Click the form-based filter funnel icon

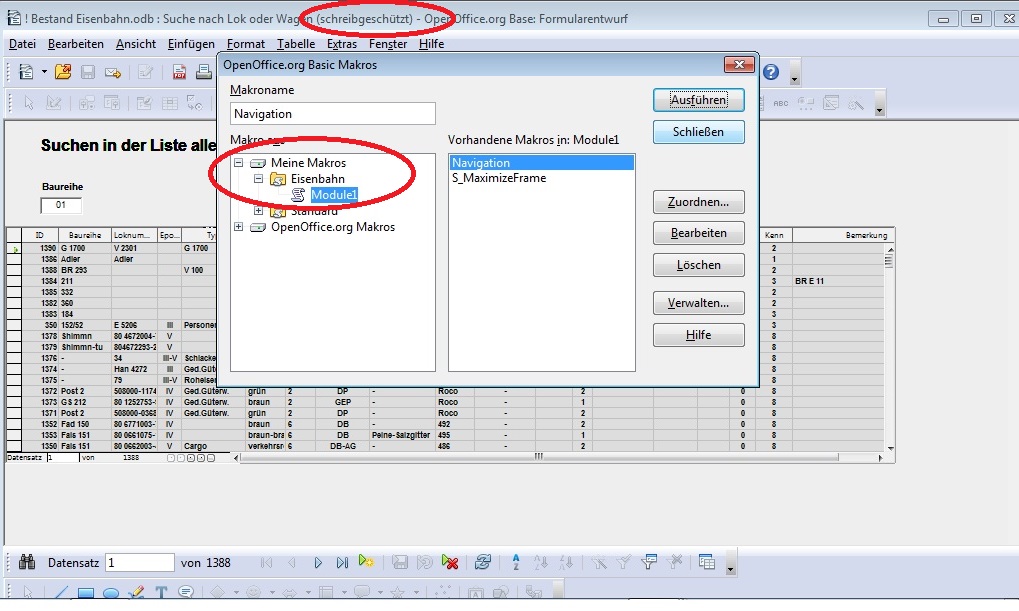click(x=649, y=562)
